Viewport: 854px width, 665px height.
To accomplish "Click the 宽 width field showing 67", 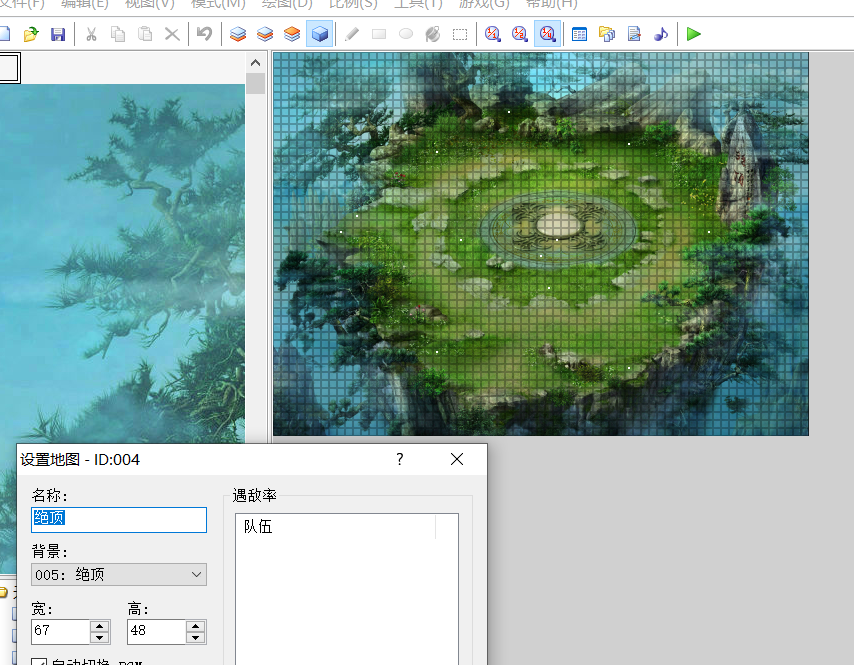I will point(60,632).
